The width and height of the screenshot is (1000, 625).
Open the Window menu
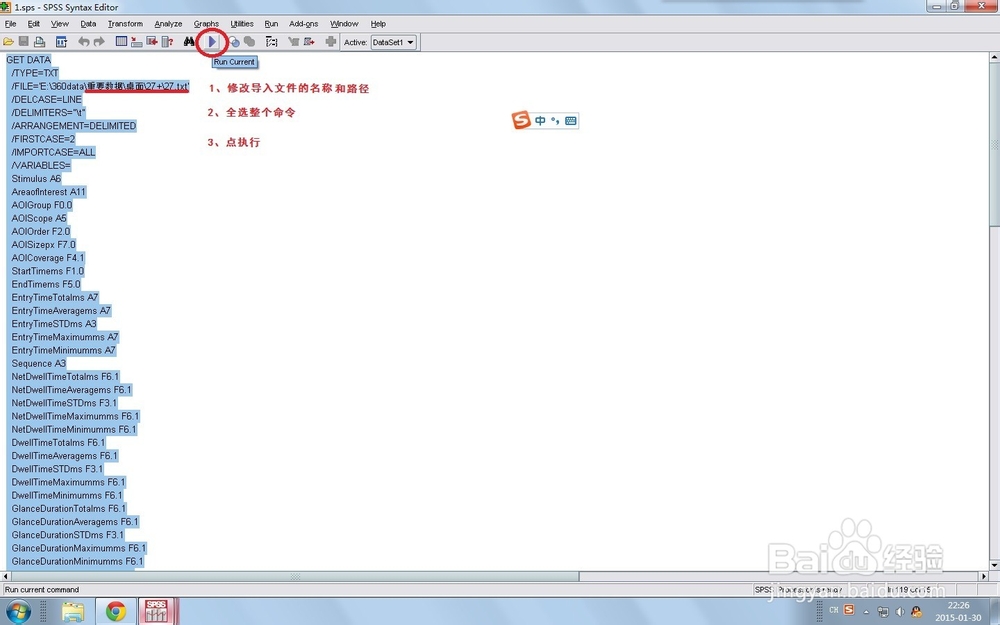(344, 24)
